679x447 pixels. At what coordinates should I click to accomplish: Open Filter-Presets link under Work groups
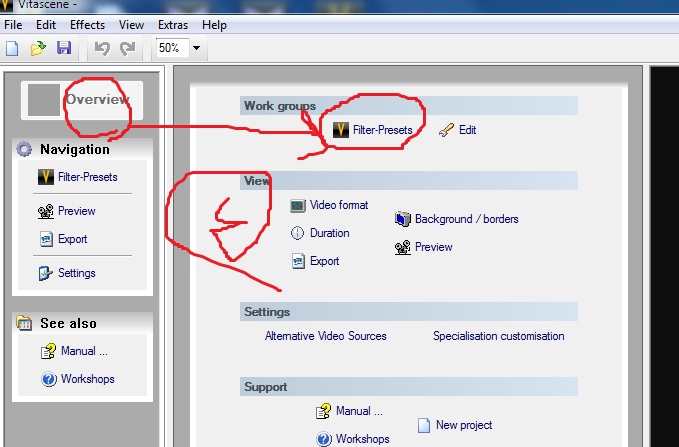point(383,130)
